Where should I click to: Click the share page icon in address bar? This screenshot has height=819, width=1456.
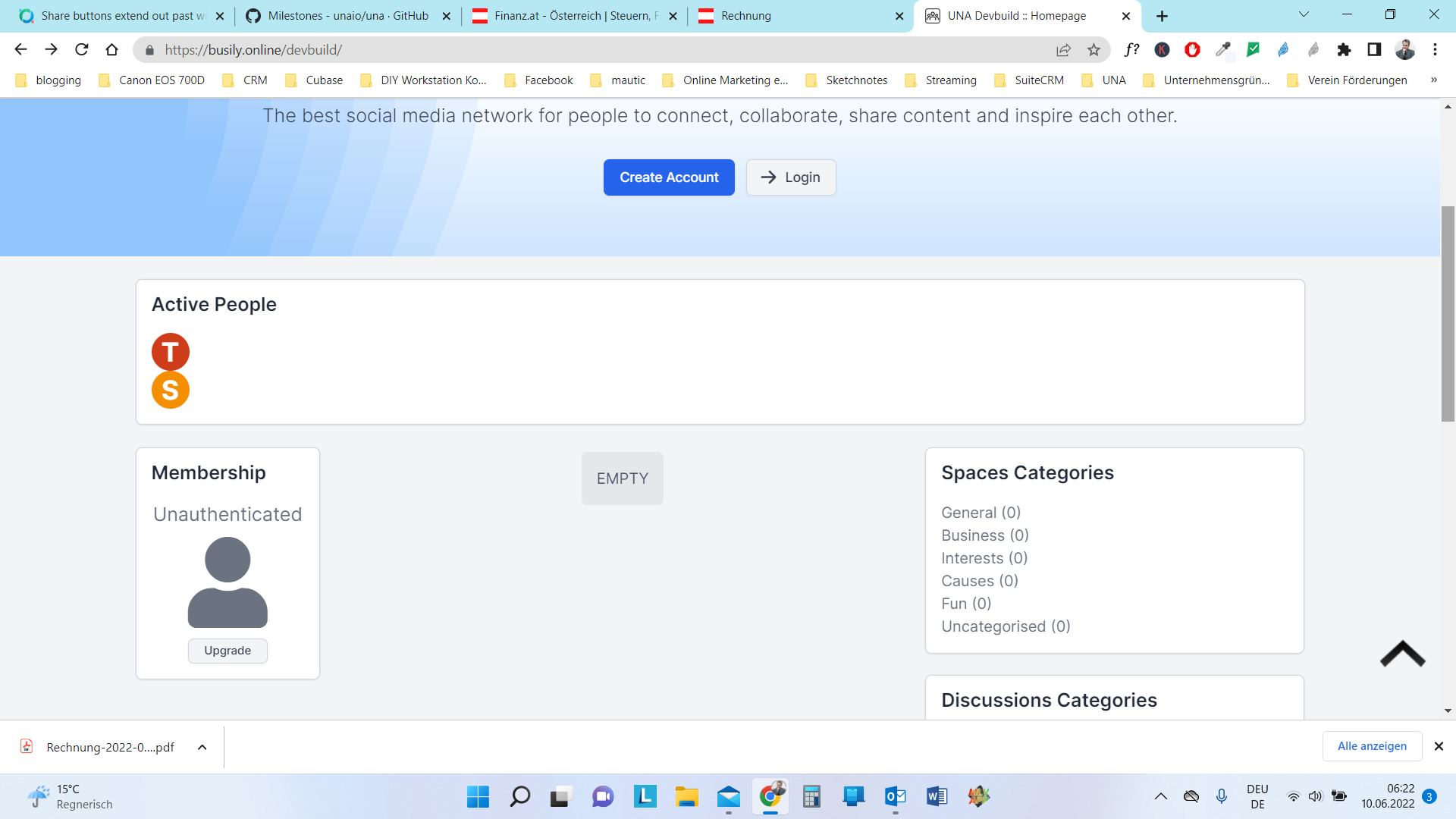pos(1063,50)
